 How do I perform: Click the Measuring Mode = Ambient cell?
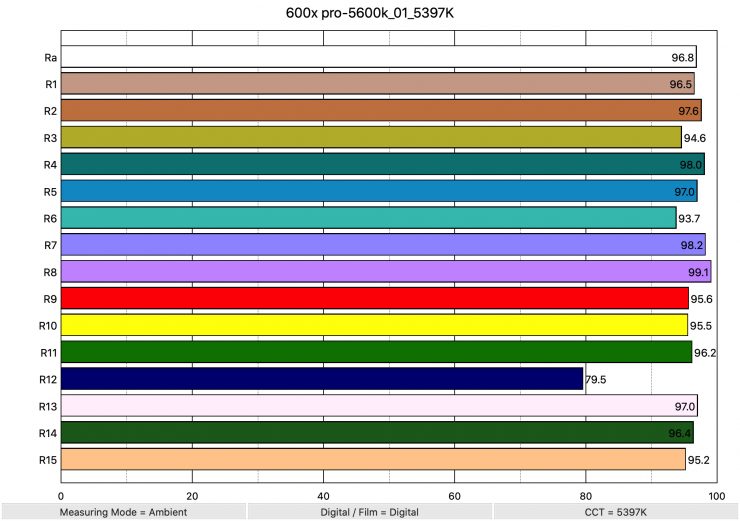[123, 511]
